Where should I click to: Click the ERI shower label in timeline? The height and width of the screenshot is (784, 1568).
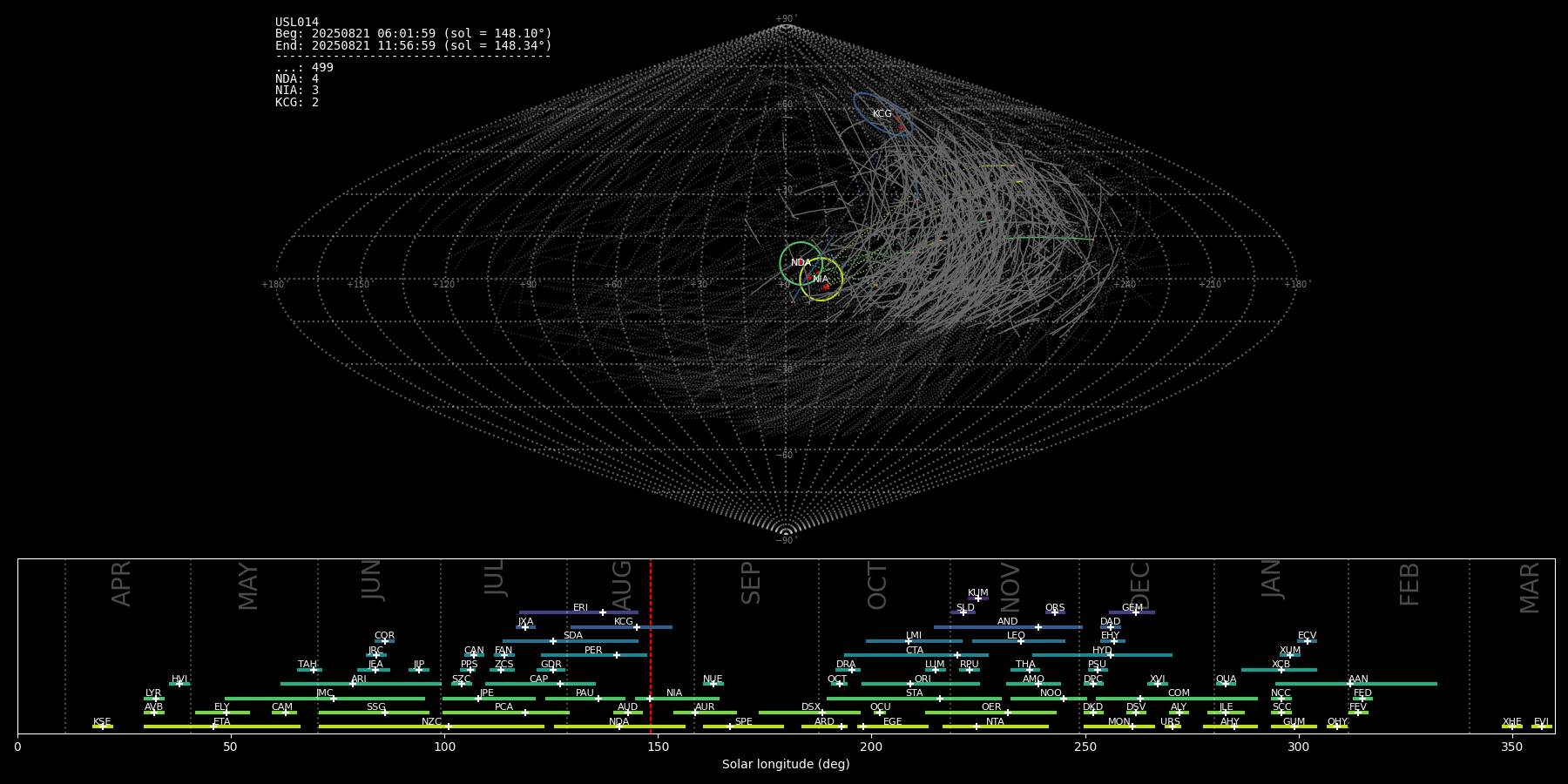pos(580,608)
